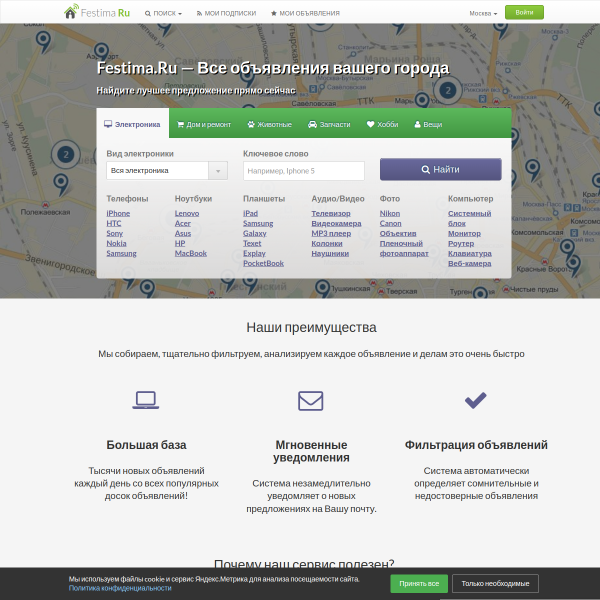Open the Explay link
The height and width of the screenshot is (600, 600).
click(x=254, y=253)
